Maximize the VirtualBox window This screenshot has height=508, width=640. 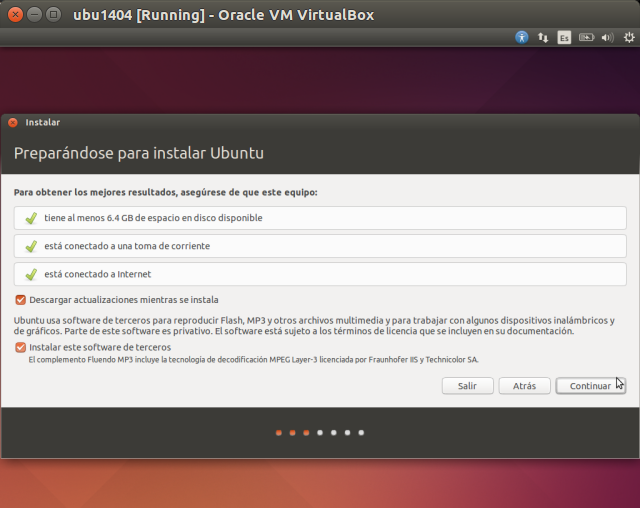tap(53, 15)
